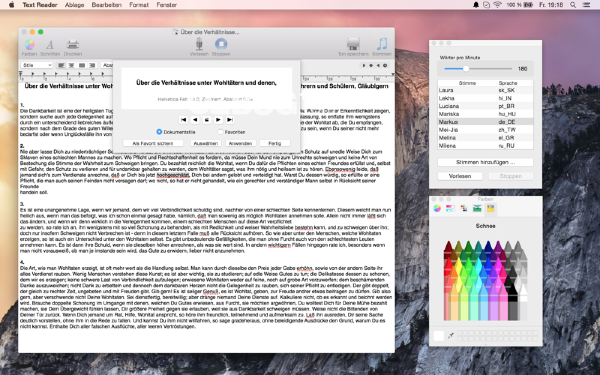Open the Format menu
The height and width of the screenshot is (375, 600).
coord(139,5)
